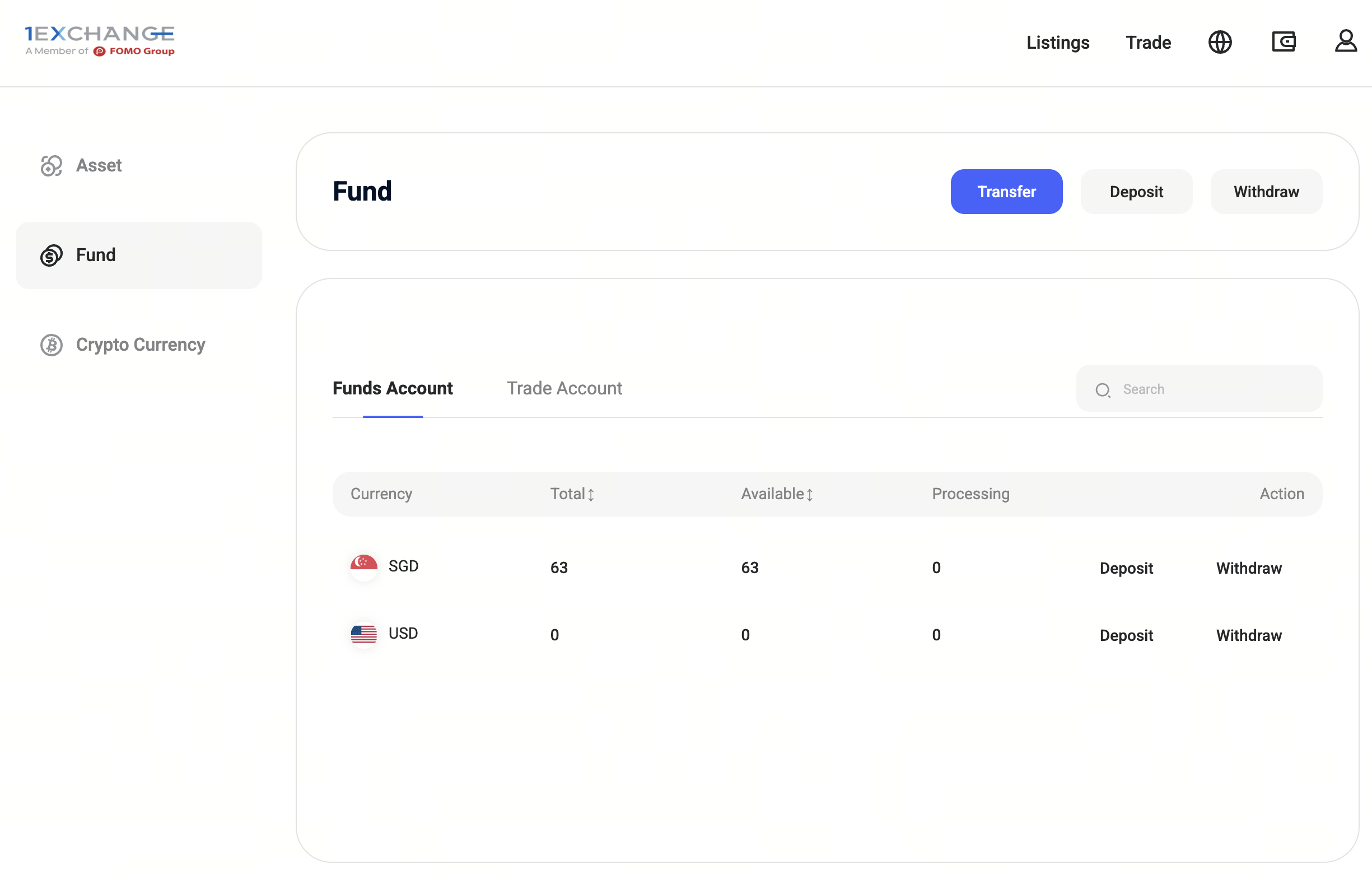The width and height of the screenshot is (1372, 874).
Task: Open the wallet icon in header
Action: 1283,41
